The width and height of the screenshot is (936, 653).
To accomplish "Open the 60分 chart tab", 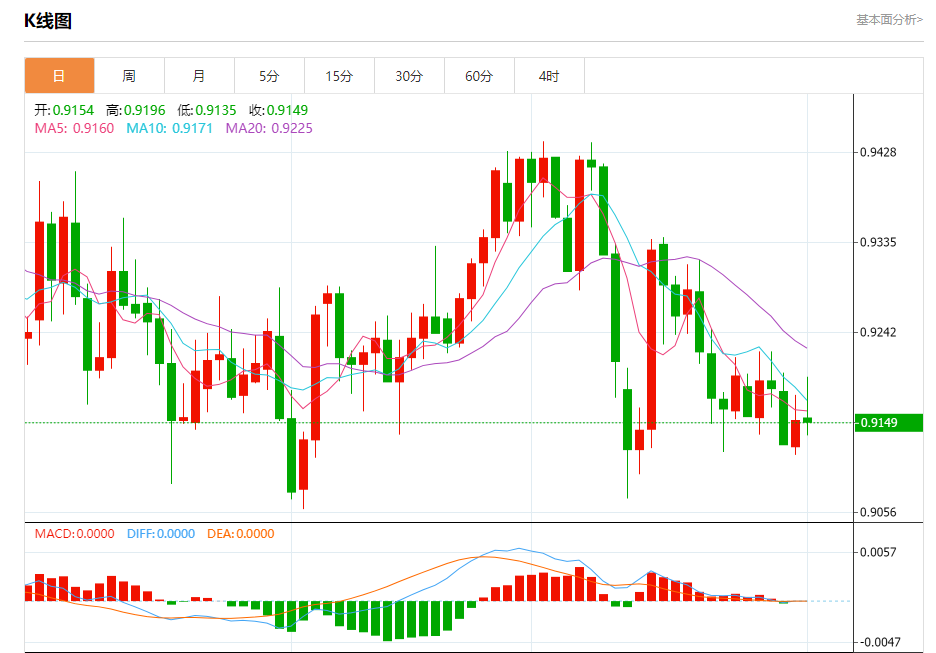I will [479, 76].
